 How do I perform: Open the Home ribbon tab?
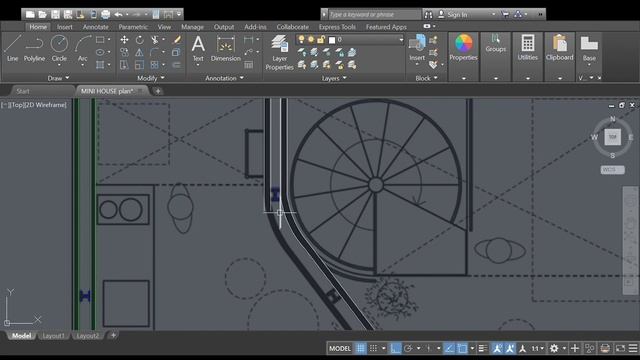[38, 27]
